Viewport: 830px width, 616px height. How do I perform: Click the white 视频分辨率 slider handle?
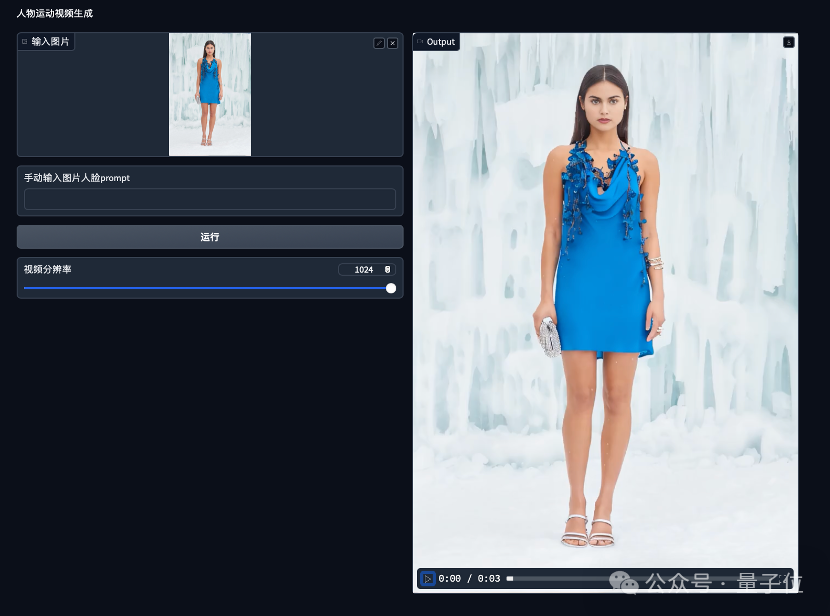coord(391,288)
